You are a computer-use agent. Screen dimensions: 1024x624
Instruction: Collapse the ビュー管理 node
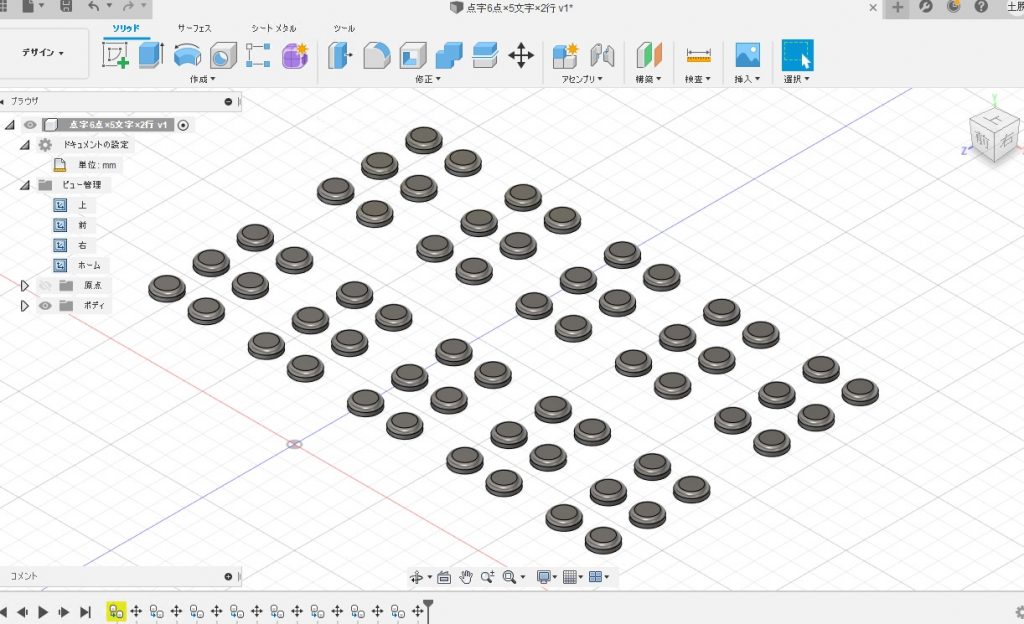pos(25,185)
